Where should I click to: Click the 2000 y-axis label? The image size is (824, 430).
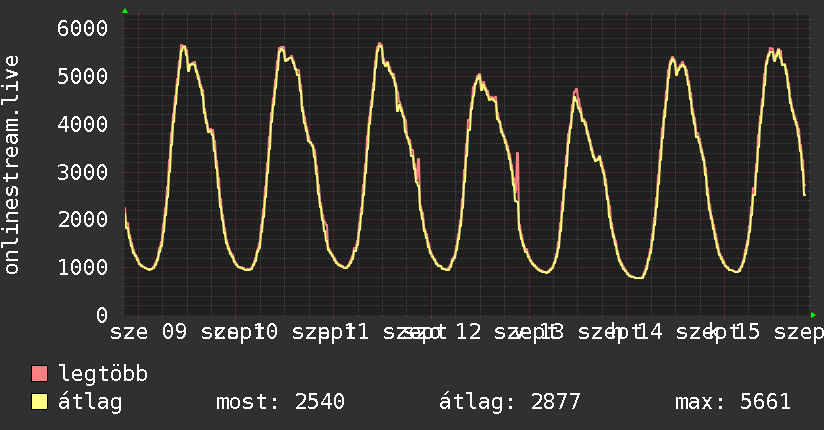click(83, 219)
